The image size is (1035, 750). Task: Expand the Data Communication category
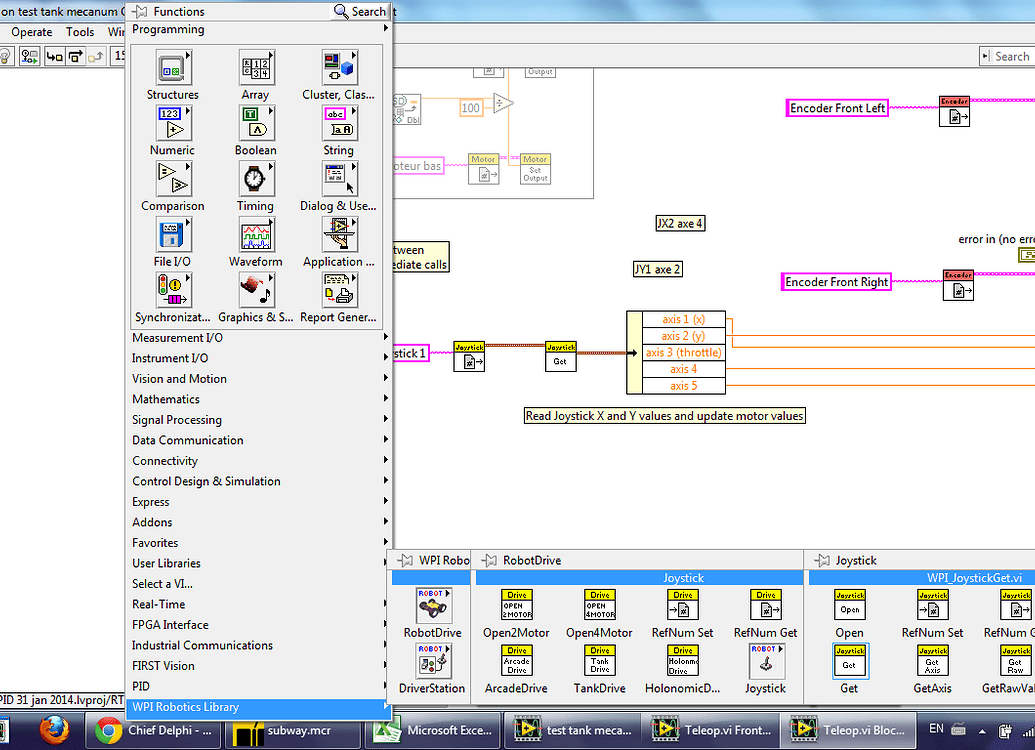tap(259, 440)
